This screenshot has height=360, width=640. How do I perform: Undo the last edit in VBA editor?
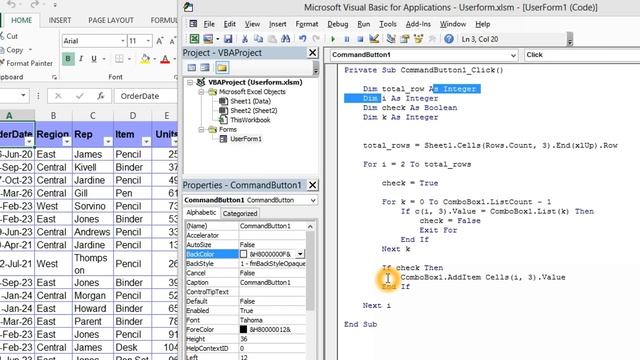(302, 39)
